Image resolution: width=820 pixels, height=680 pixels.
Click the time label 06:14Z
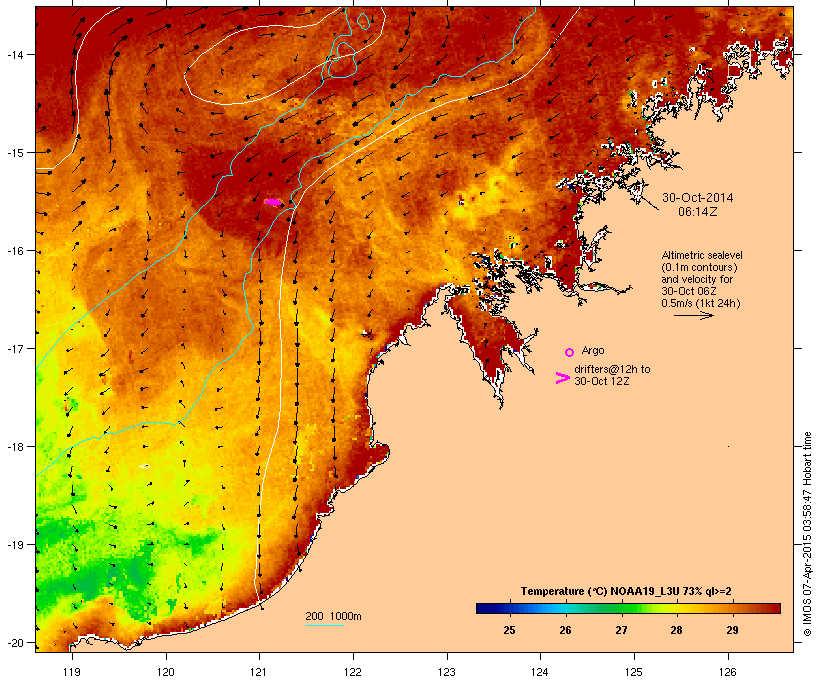coord(698,212)
